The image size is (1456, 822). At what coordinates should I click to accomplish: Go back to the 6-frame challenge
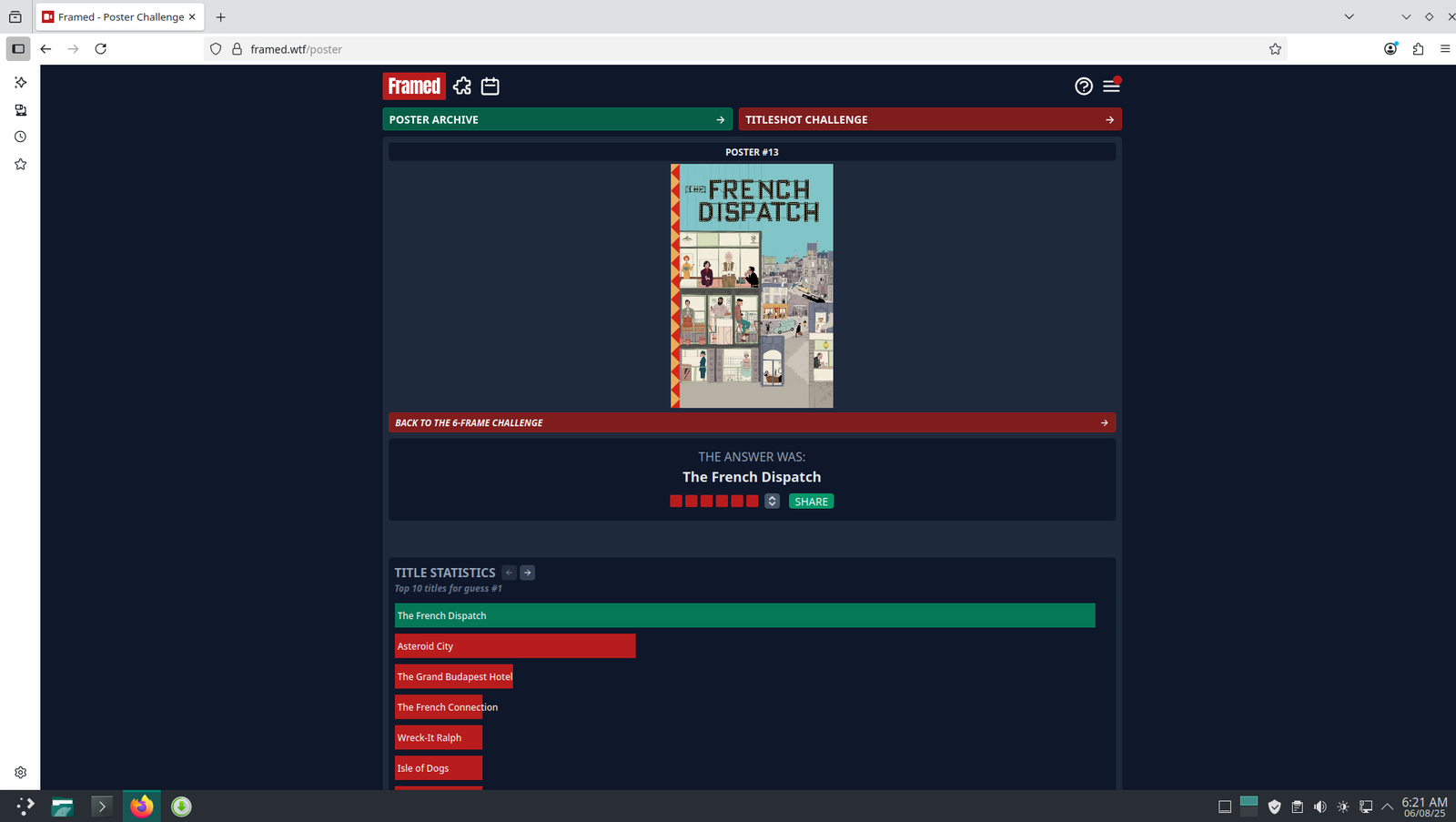pyautogui.click(x=752, y=422)
